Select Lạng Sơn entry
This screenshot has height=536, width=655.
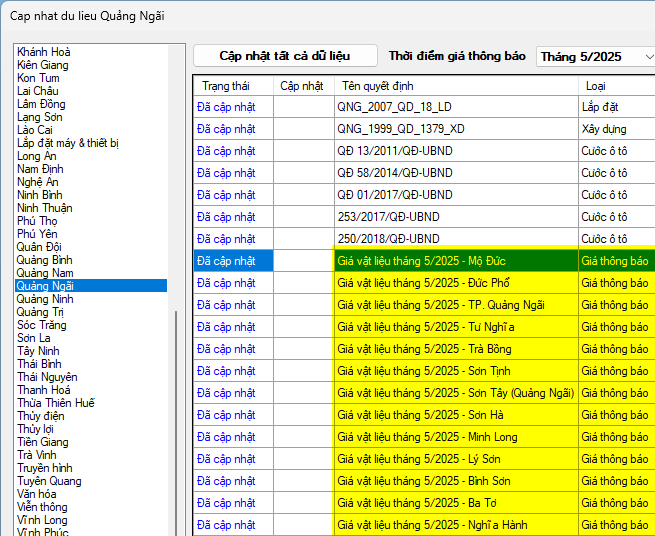point(40,117)
